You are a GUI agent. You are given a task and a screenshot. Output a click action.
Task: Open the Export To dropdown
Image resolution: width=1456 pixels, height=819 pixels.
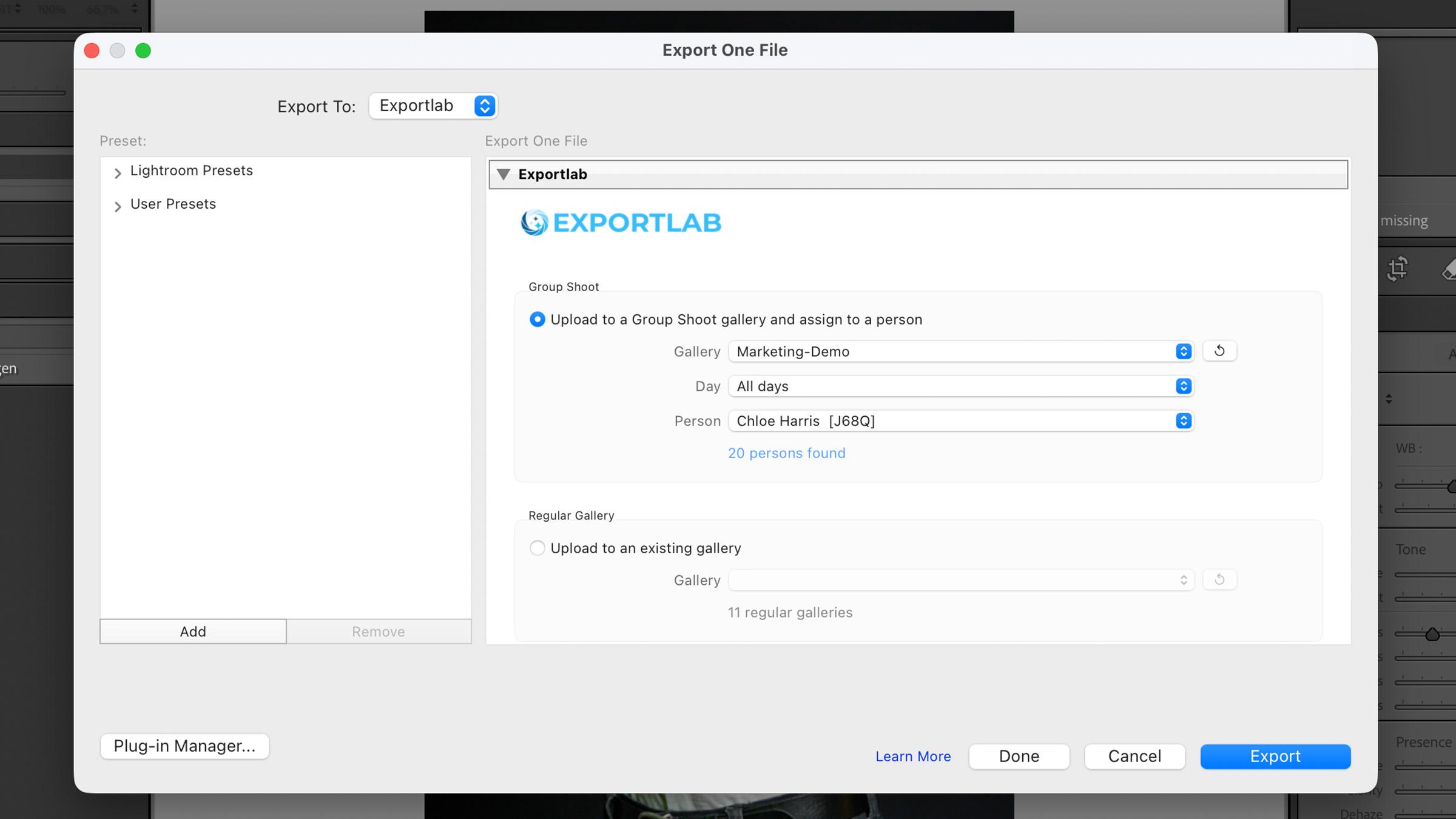(433, 106)
